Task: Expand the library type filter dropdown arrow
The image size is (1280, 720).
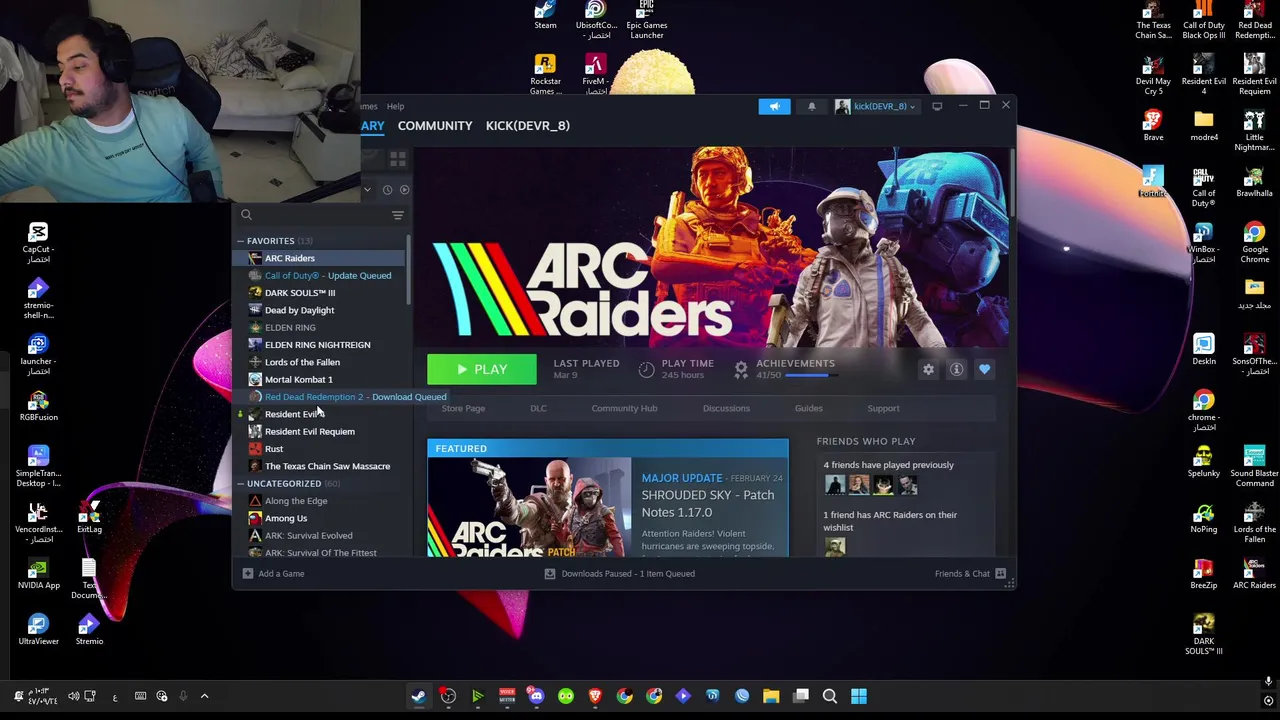Action: point(367,189)
